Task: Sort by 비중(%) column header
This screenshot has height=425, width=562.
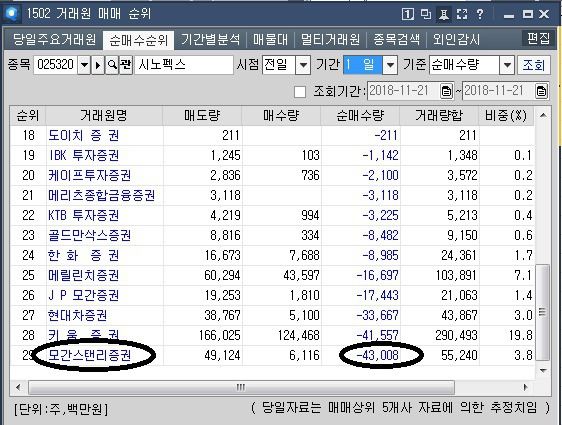Action: pos(506,116)
